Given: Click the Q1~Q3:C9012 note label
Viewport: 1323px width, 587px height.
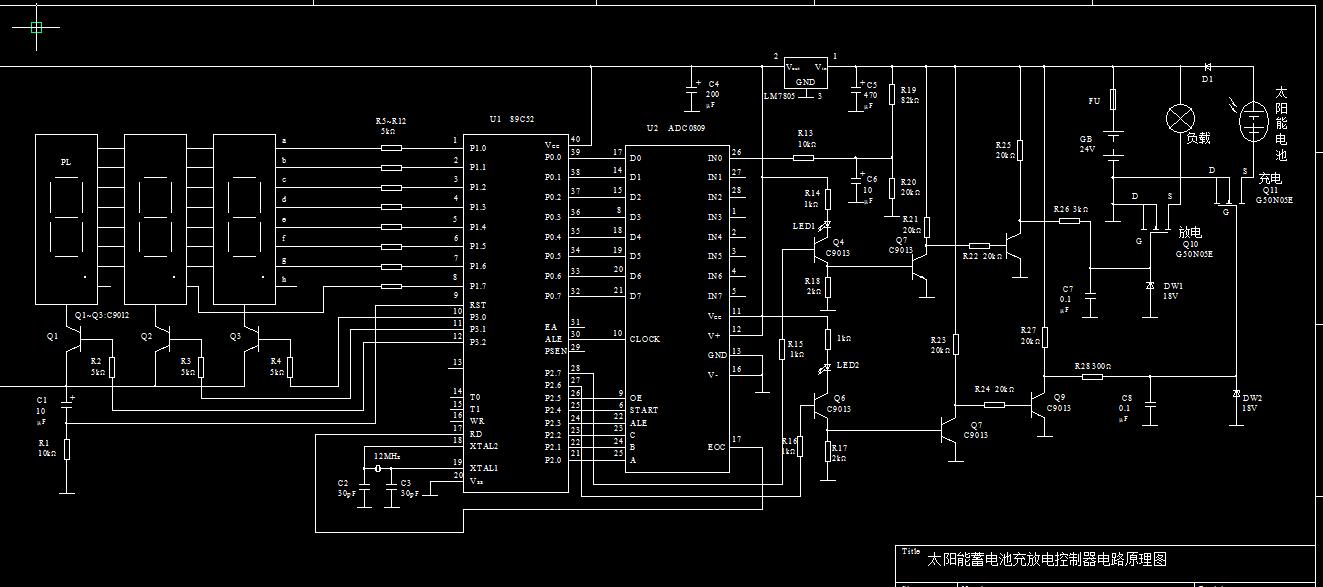Looking at the screenshot, I should 101,314.
